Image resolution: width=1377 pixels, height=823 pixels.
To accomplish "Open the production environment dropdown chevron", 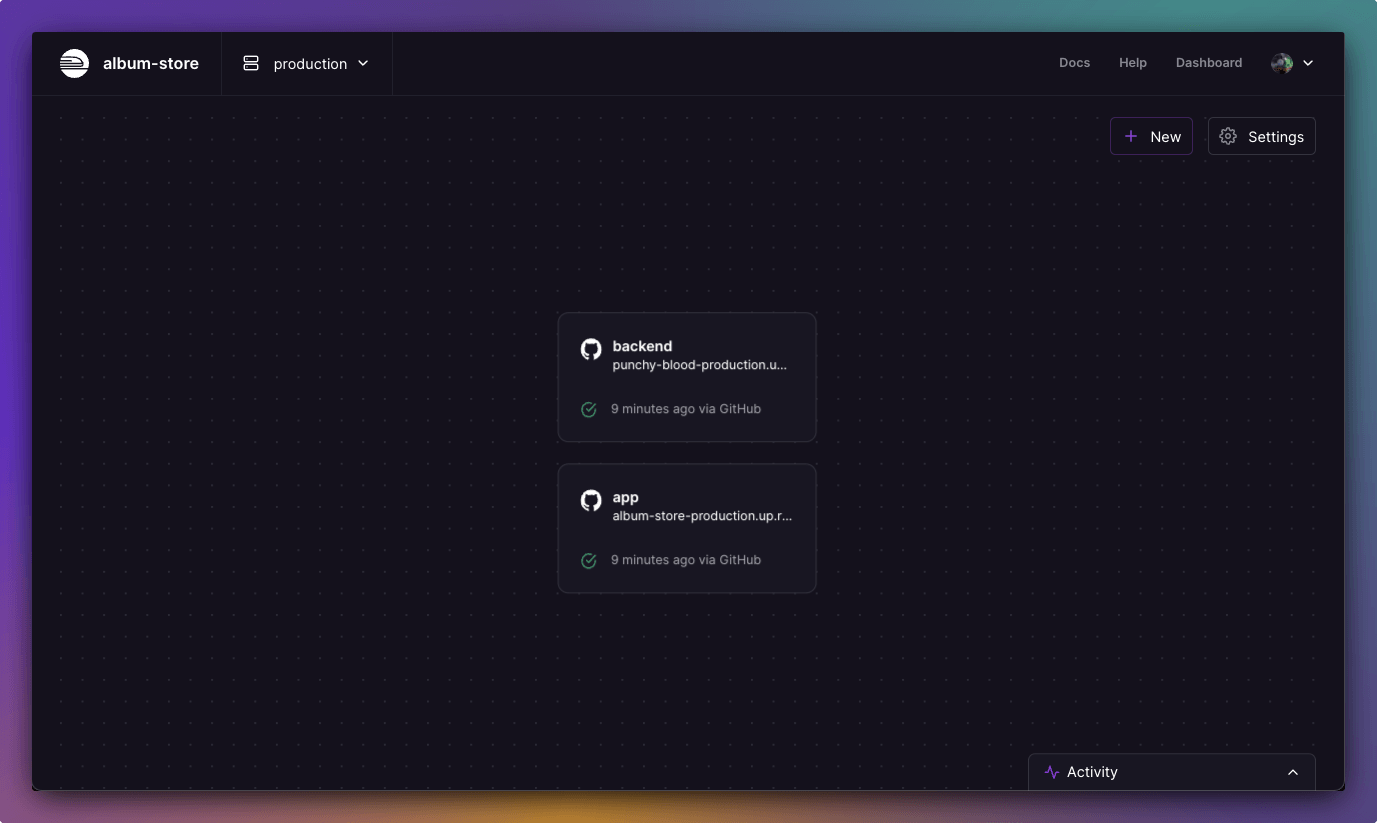I will pyautogui.click(x=363, y=63).
